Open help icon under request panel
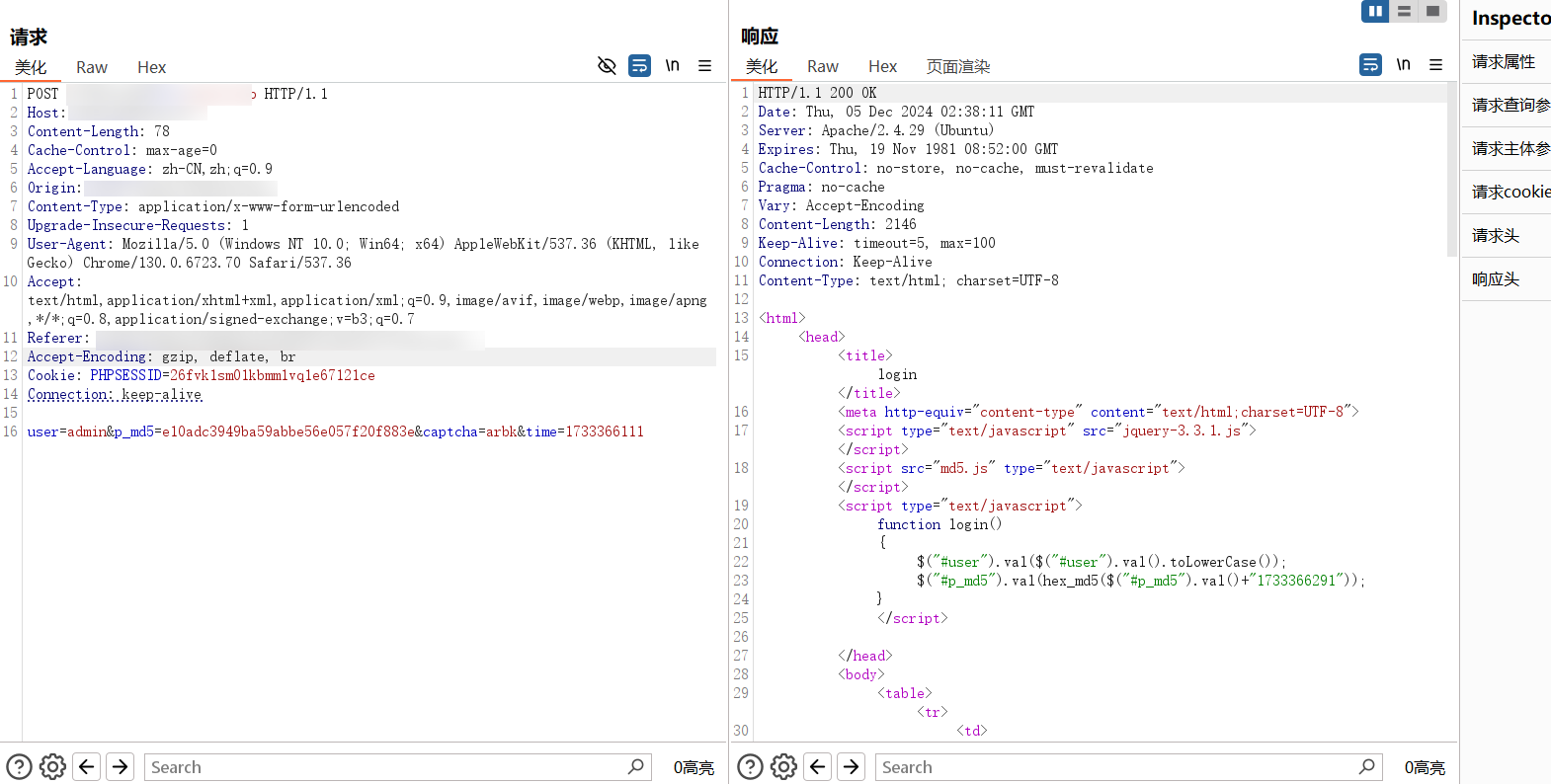This screenshot has height=784, width=1551. click(19, 766)
